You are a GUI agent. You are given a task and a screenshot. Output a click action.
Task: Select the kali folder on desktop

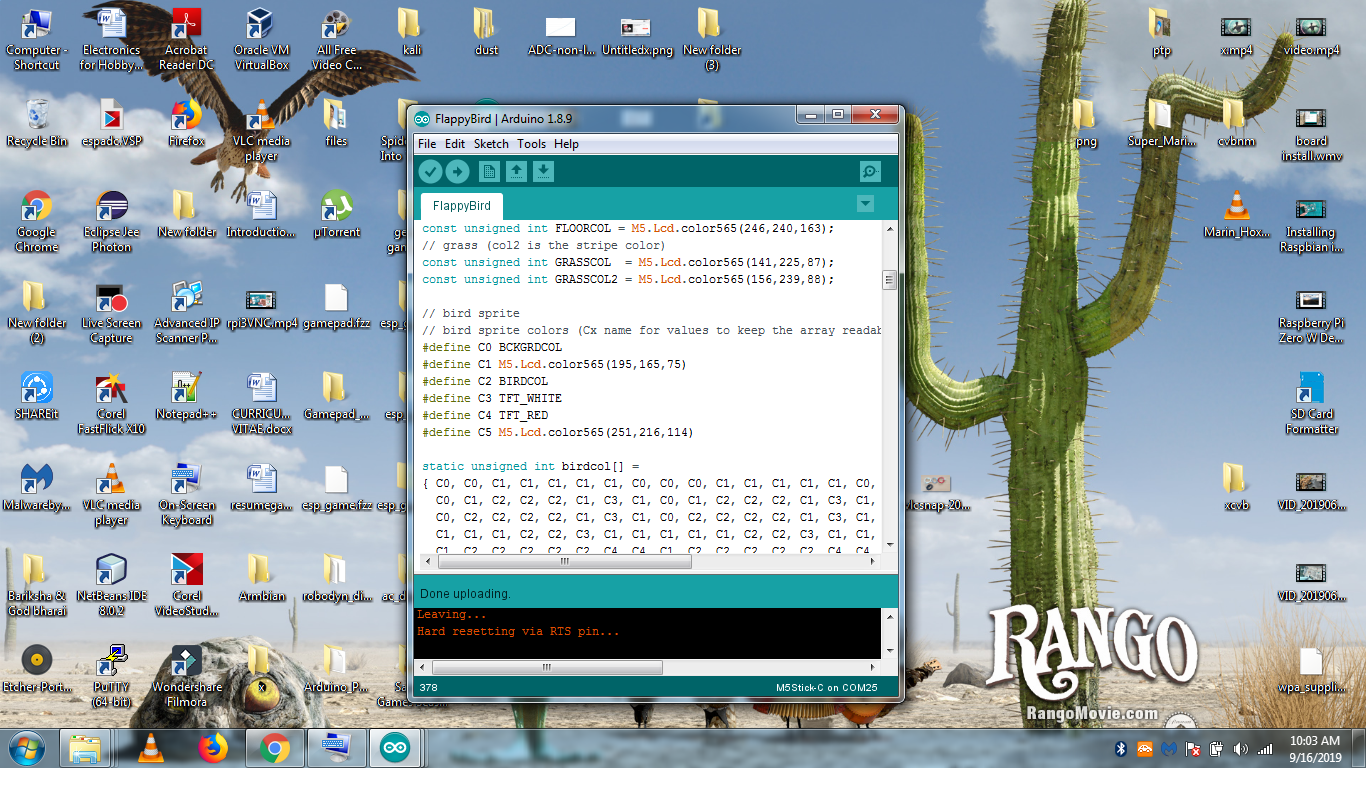[411, 32]
